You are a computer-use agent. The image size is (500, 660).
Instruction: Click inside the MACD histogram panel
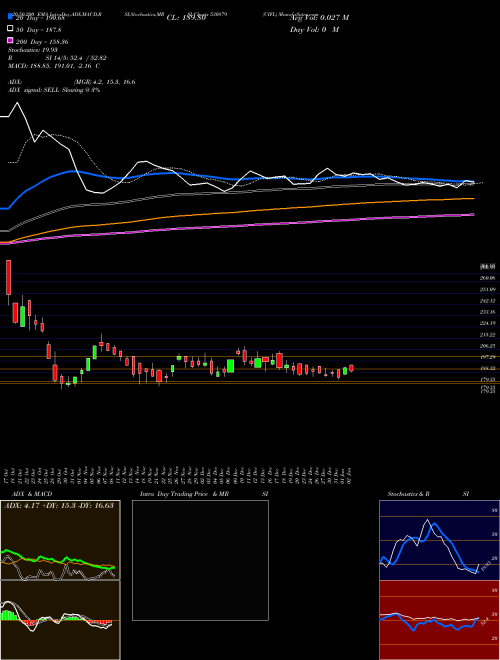click(x=60, y=620)
